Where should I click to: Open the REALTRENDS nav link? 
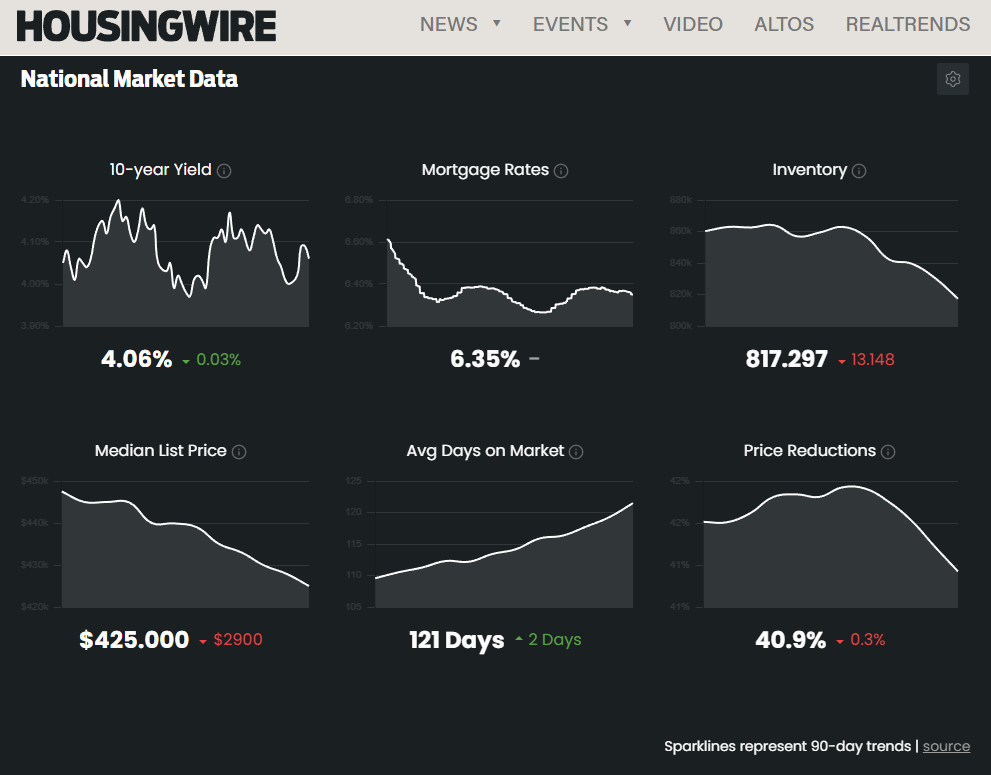(908, 24)
